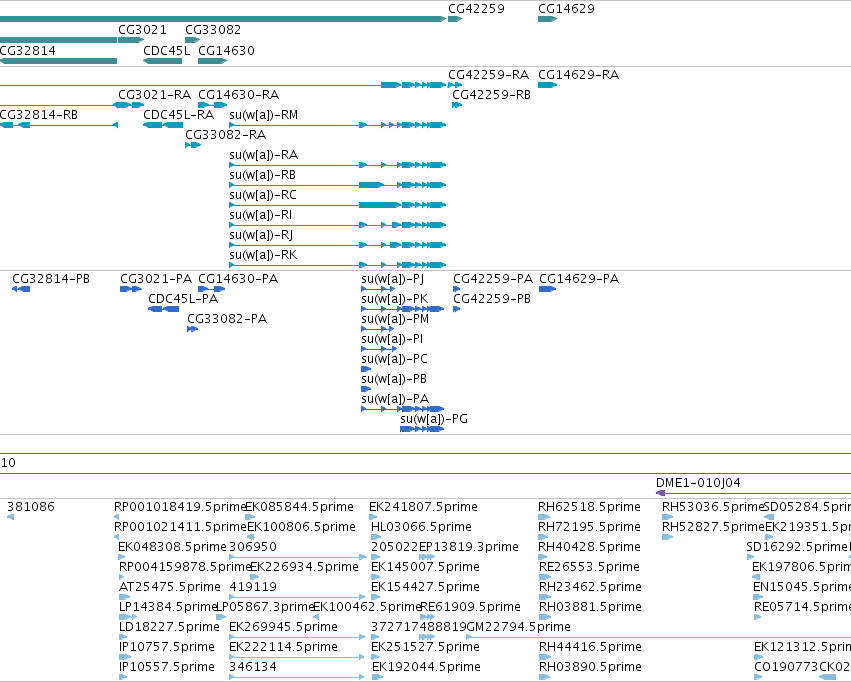Select transcript su(w[a])-RJ label
Screen dimensions: 851x682
point(261,235)
